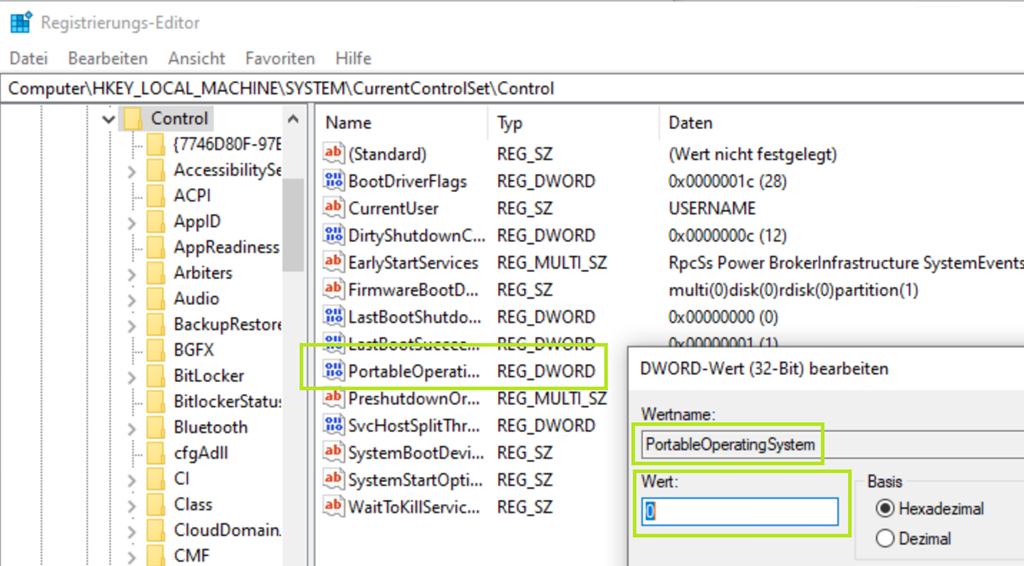
Task: Click the Registry Editor app icon
Action: (x=20, y=22)
